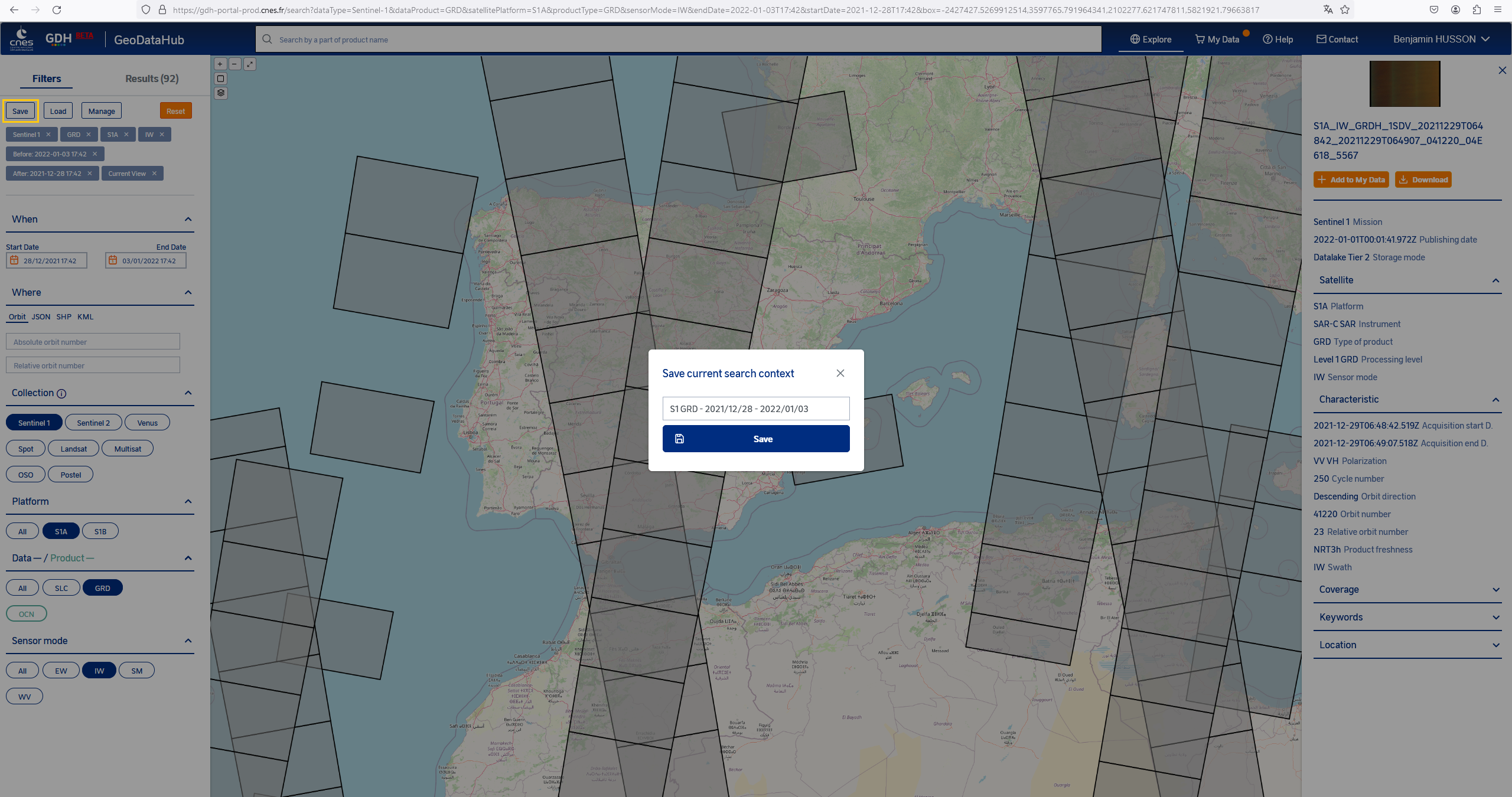The width and height of the screenshot is (1512, 797).
Task: Open the map layers icon
Action: point(221,93)
